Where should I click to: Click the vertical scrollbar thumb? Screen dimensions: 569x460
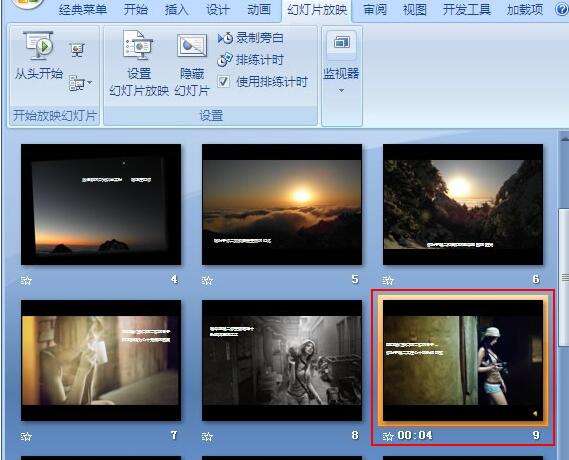[564, 277]
